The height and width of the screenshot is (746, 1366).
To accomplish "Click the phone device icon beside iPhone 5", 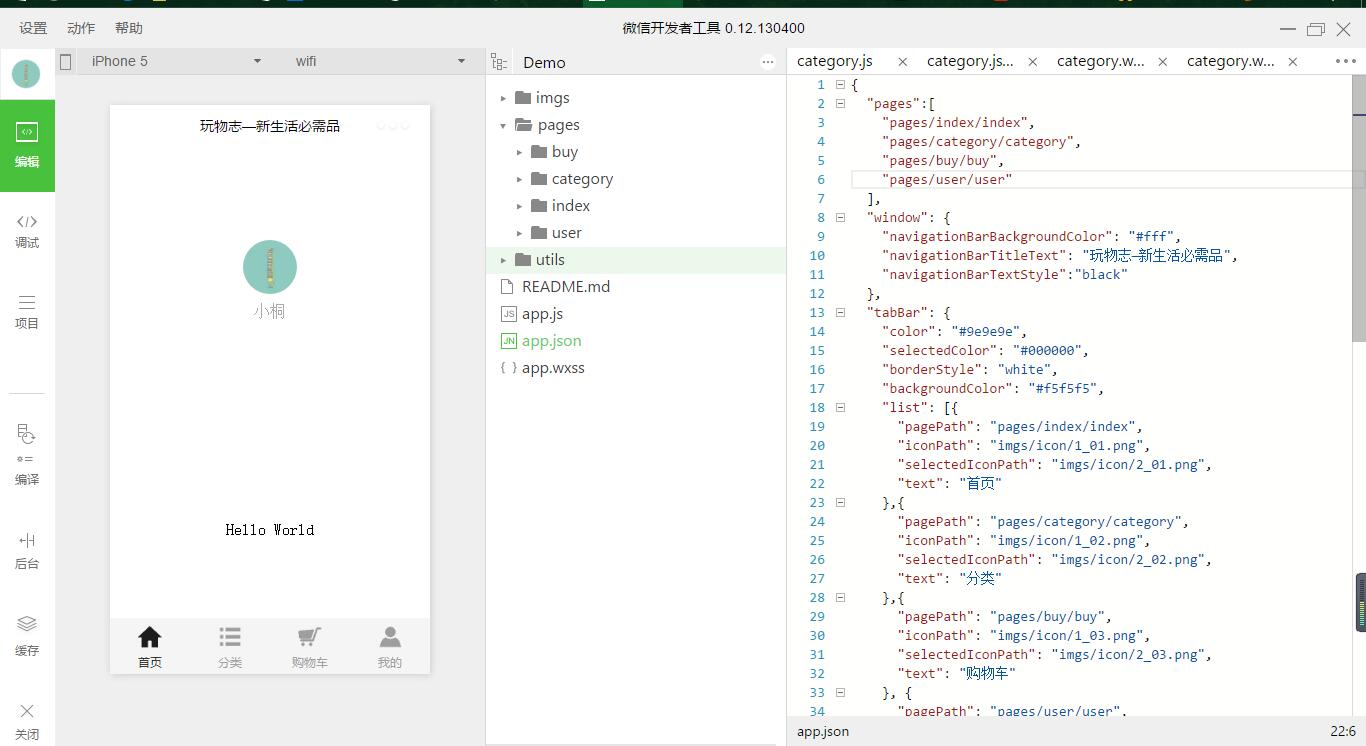I will point(66,61).
